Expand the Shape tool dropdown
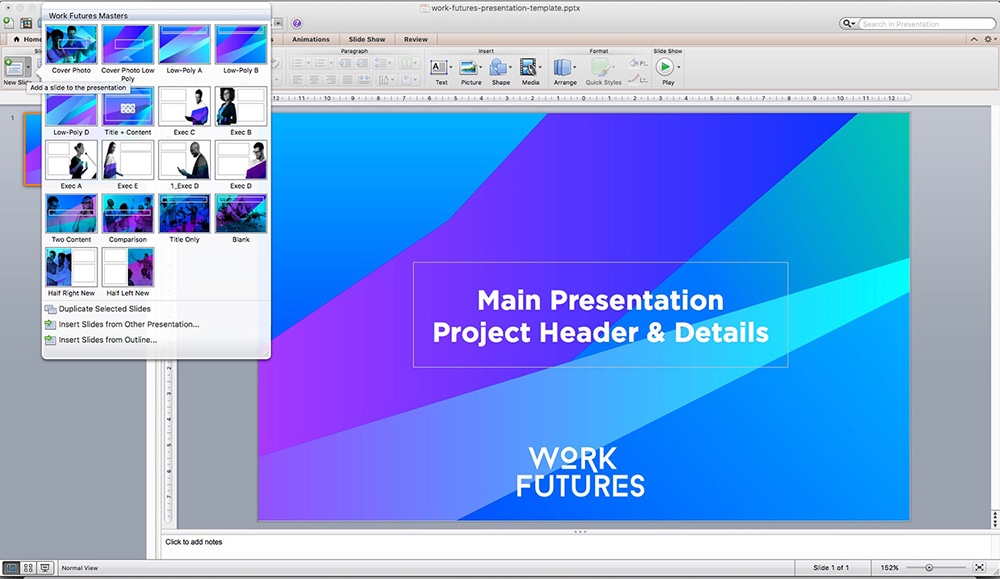The image size is (1000, 579). pyautogui.click(x=510, y=66)
